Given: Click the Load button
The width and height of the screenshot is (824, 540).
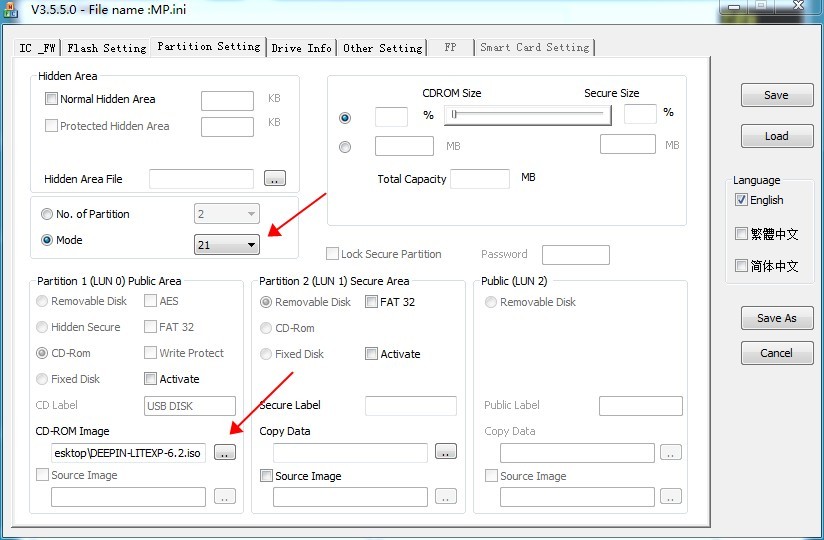Looking at the screenshot, I should 776,136.
